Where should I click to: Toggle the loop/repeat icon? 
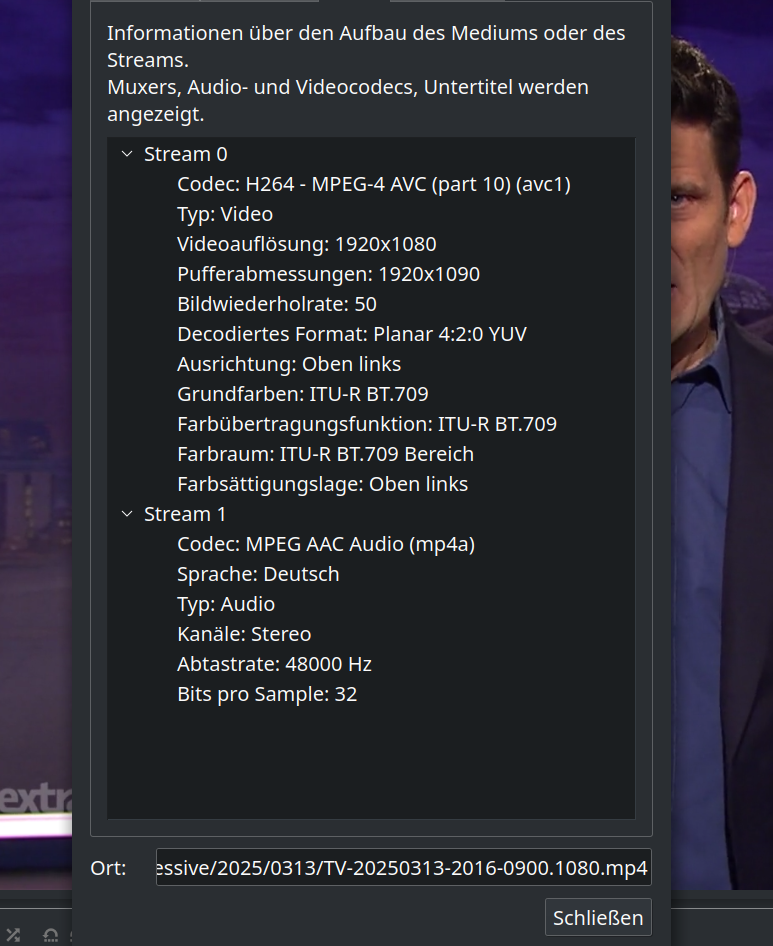coord(50,936)
